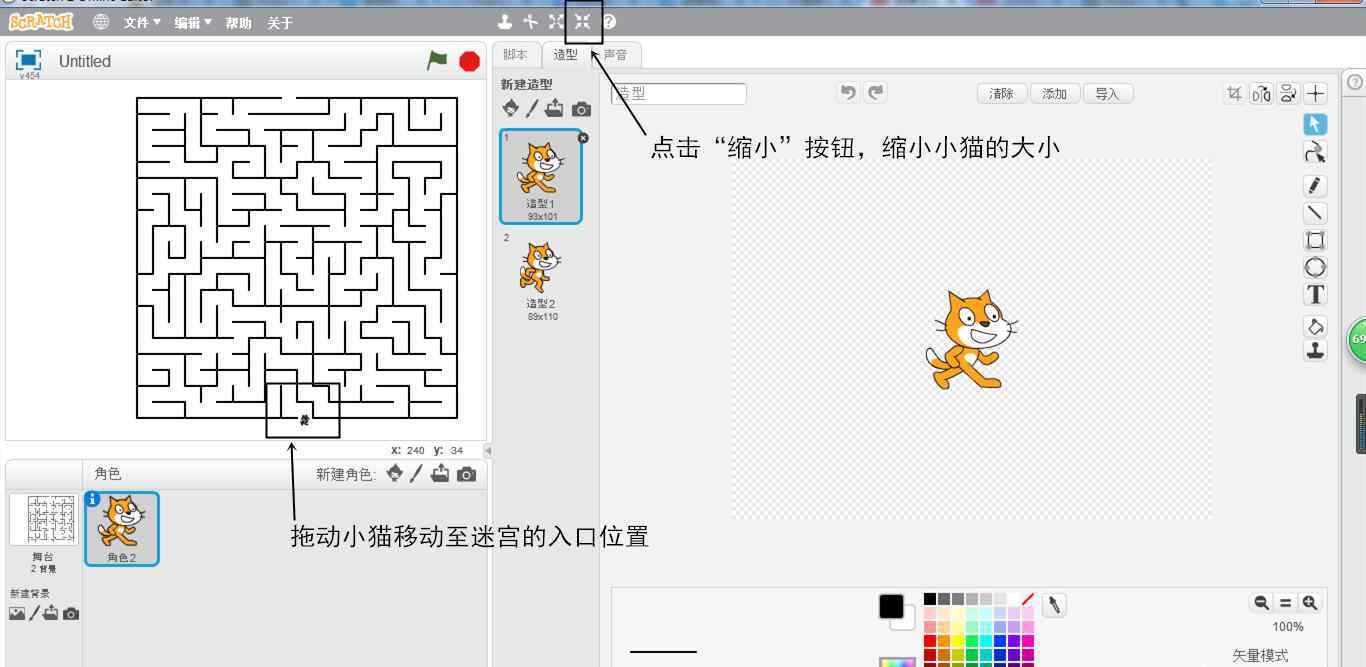This screenshot has width=1366, height=667.
Task: Open the 帮助 menu
Action: (238, 22)
